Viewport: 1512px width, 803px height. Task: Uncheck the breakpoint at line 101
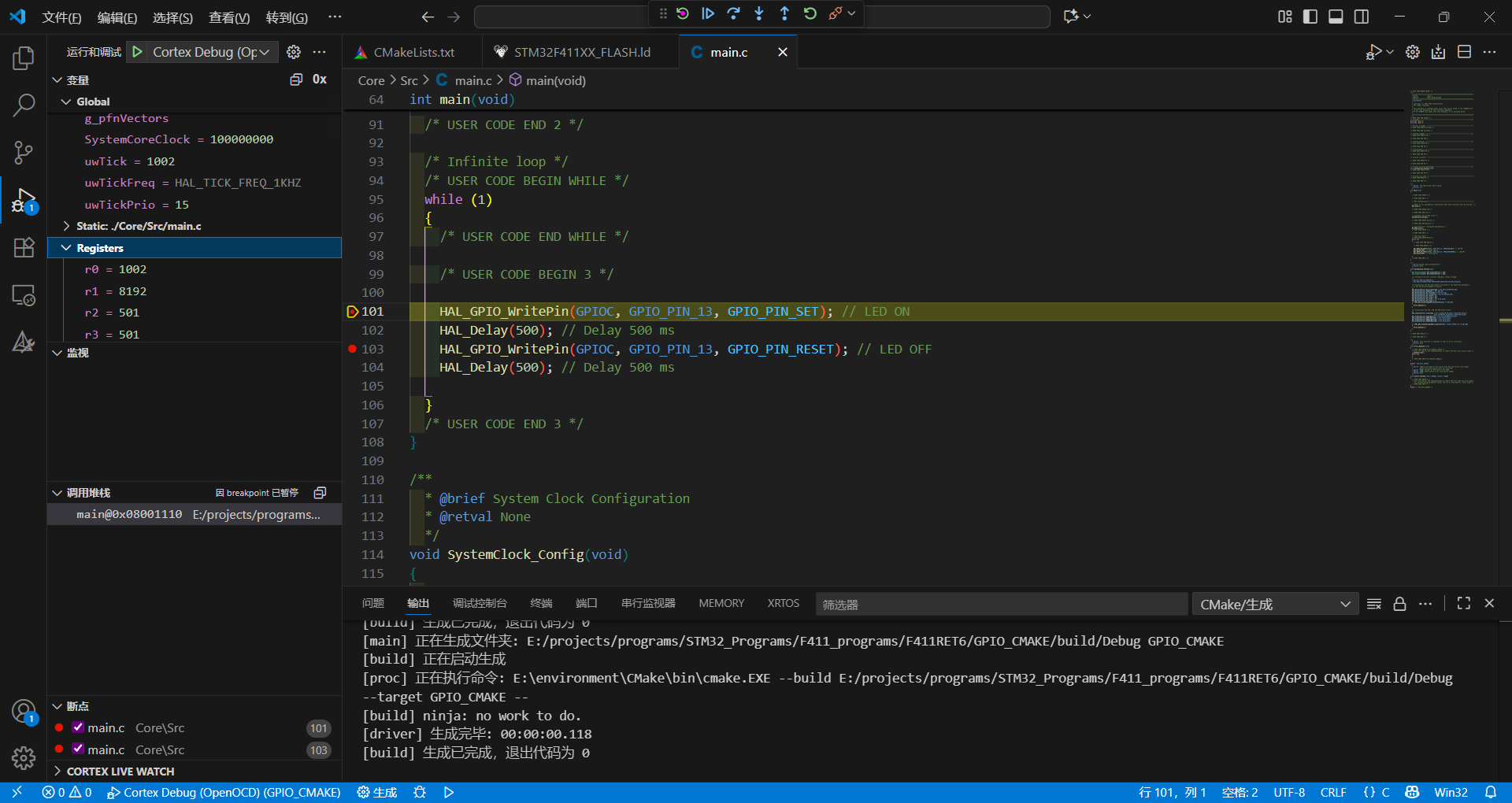coord(78,727)
